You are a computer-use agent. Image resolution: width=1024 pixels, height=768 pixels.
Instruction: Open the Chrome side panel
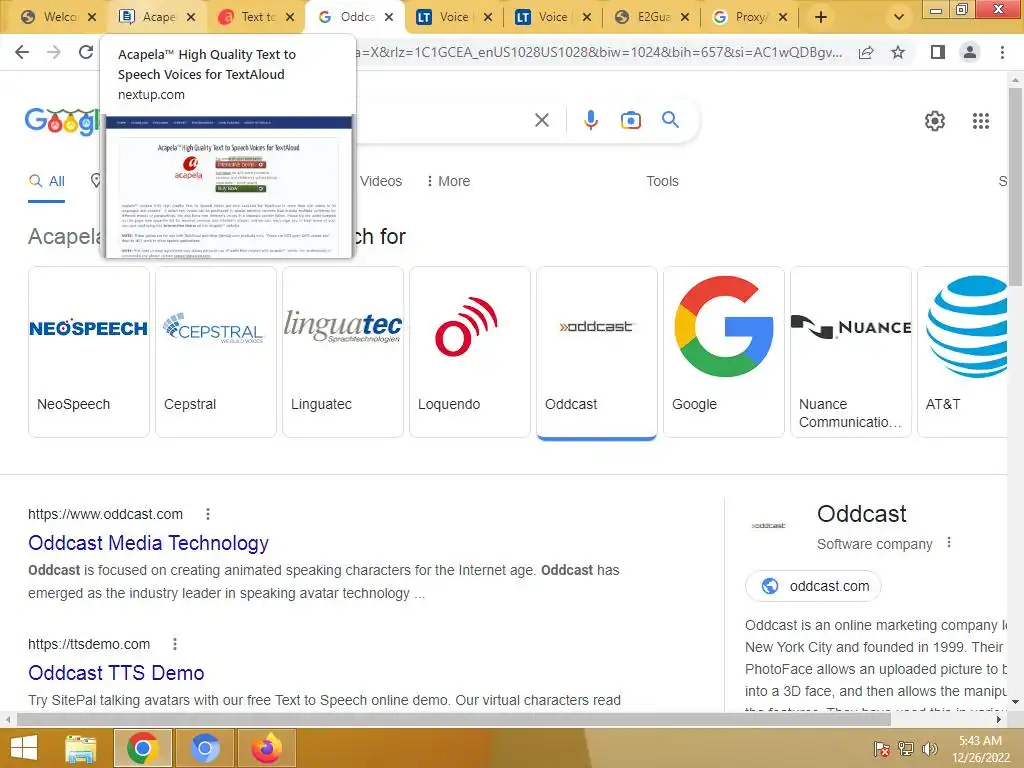click(938, 52)
